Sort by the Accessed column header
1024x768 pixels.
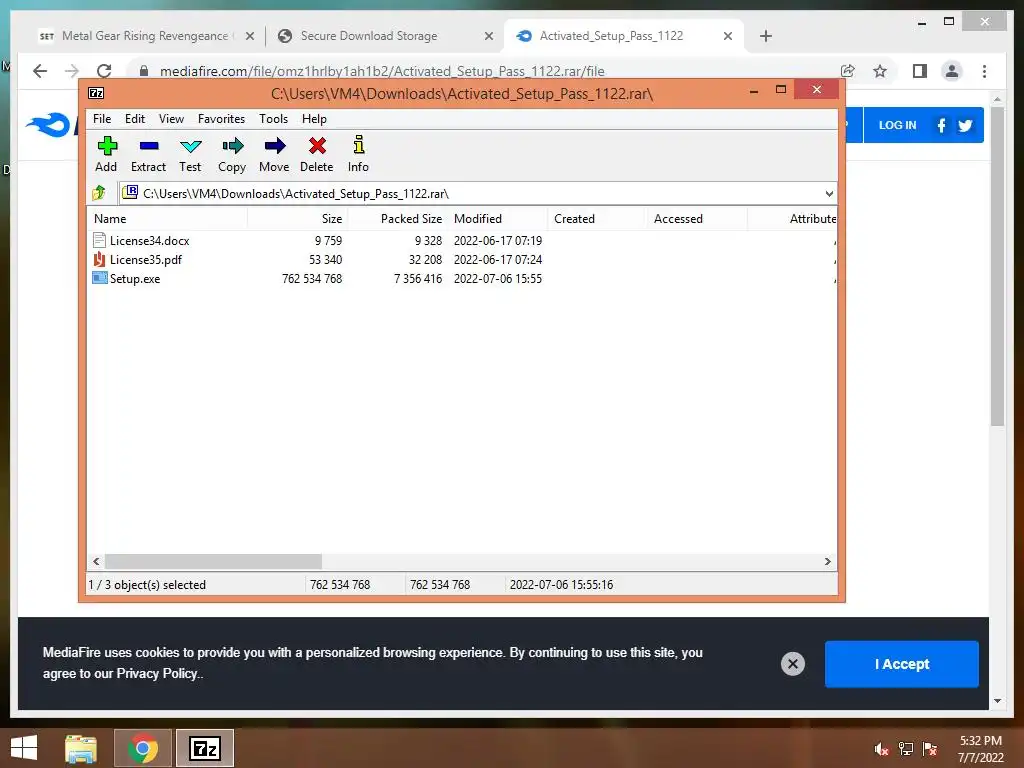click(697, 219)
